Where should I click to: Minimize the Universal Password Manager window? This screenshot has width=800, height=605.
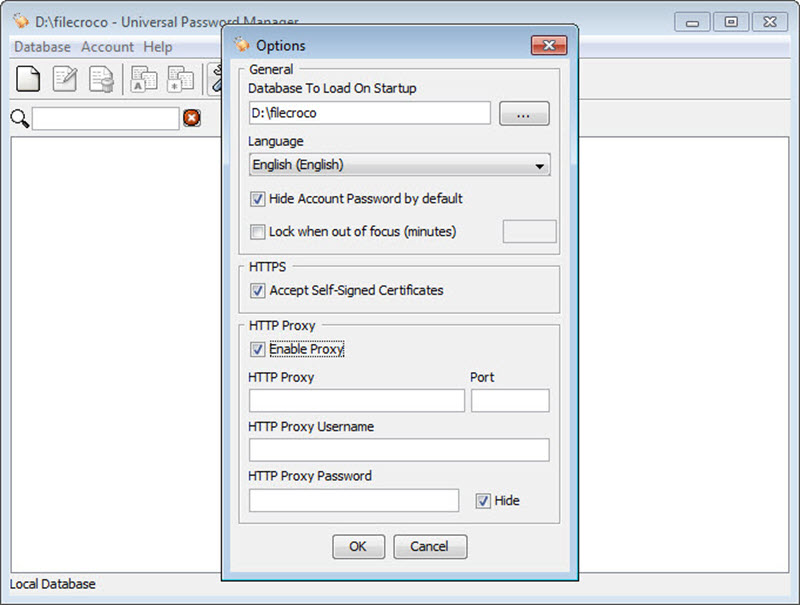692,22
